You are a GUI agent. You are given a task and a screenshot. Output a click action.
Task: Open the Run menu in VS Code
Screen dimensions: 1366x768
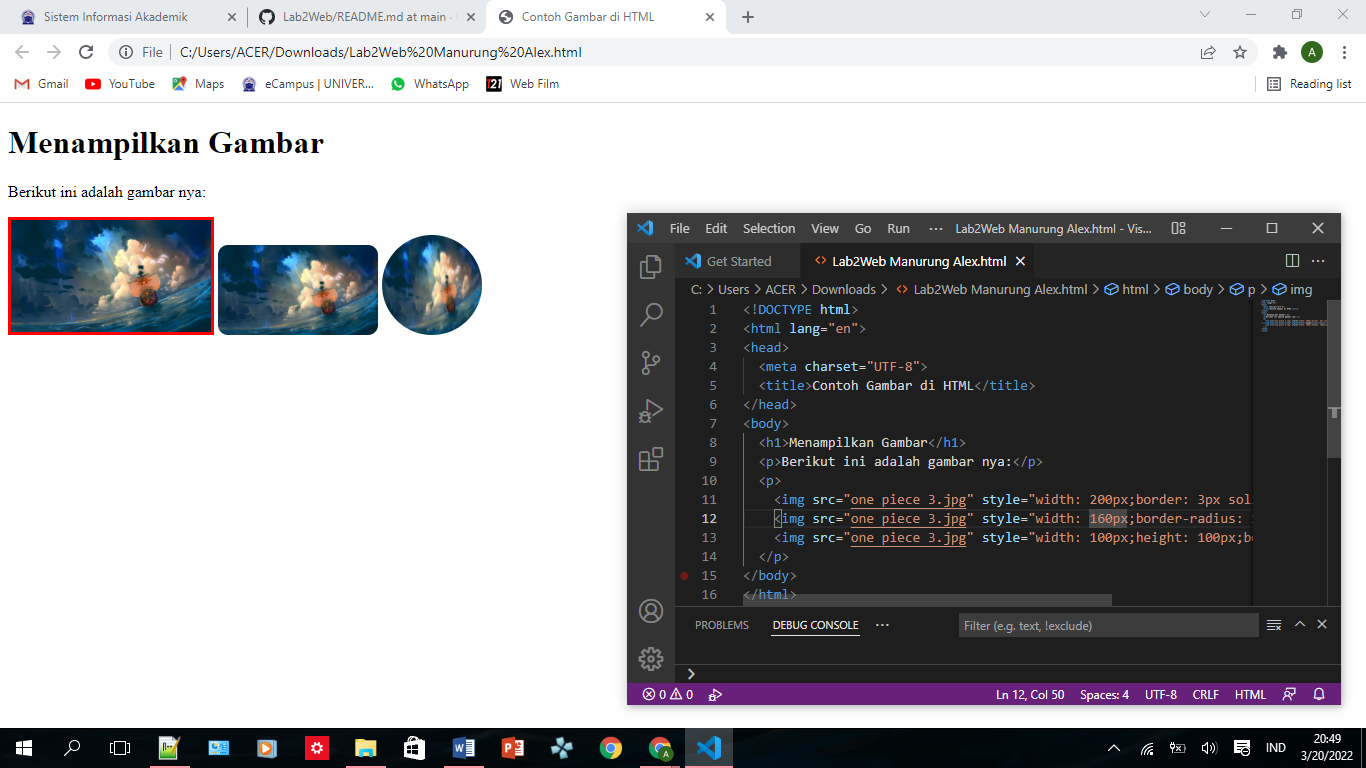click(898, 228)
